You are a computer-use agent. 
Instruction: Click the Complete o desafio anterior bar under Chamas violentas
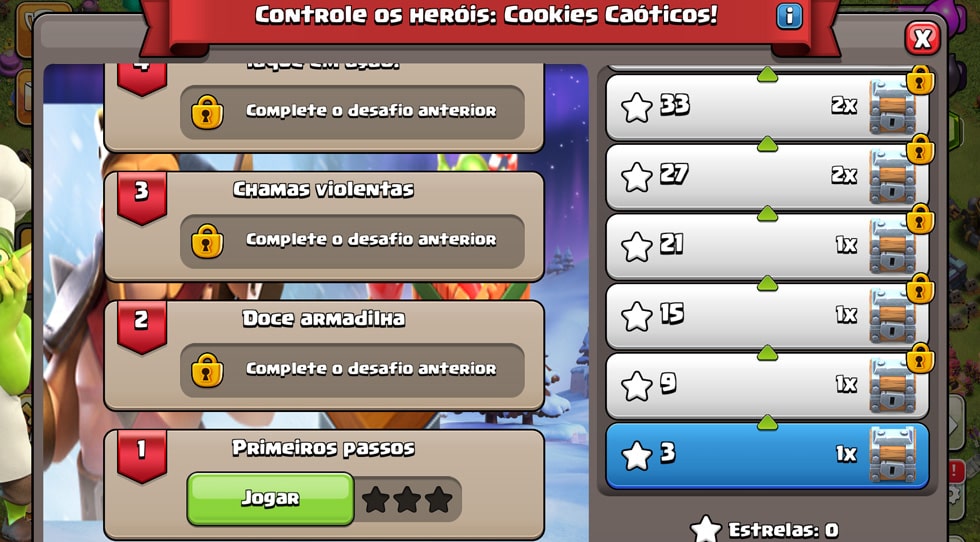tap(352, 241)
